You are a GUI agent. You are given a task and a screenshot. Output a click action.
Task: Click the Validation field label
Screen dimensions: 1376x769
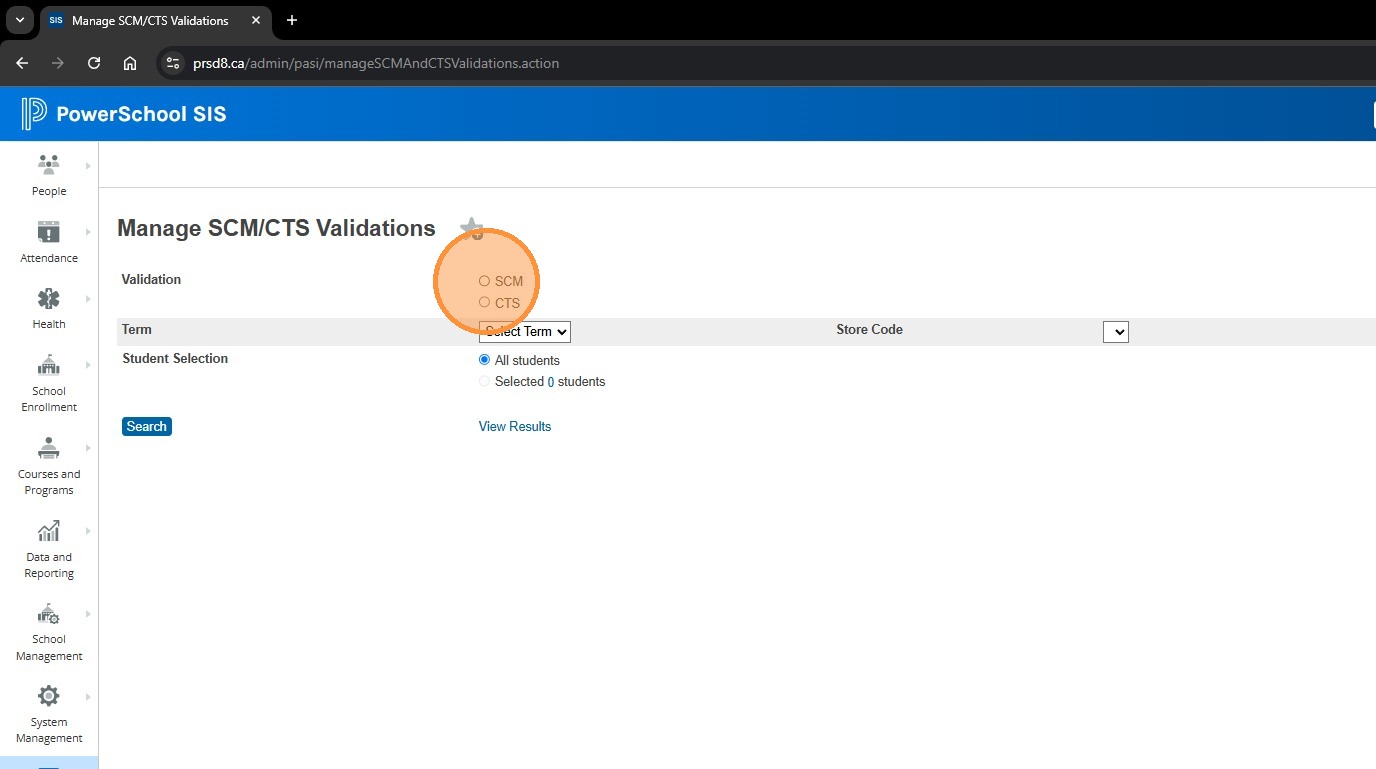(x=151, y=280)
